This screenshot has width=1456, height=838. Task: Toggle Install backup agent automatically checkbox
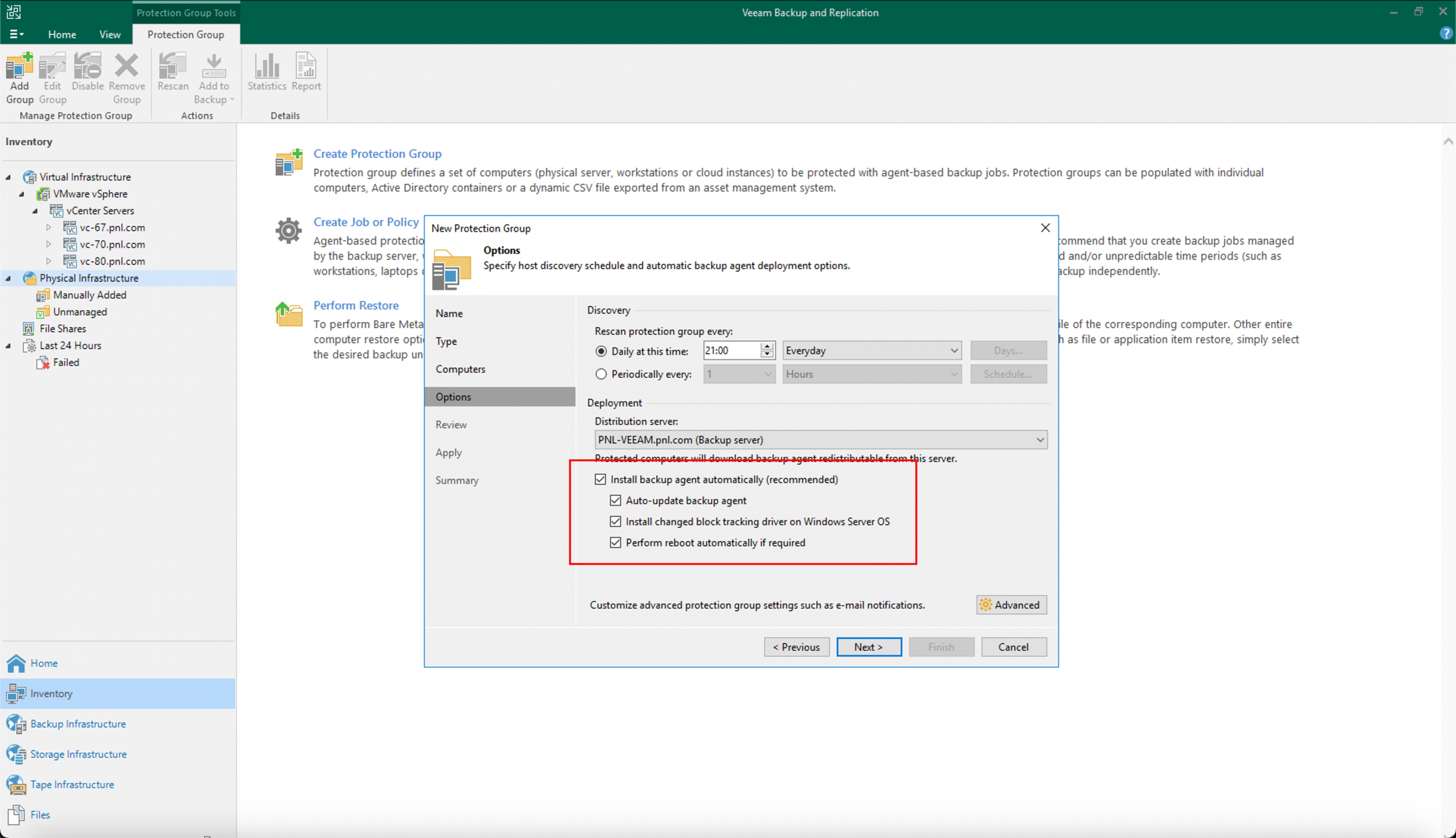[x=600, y=480]
